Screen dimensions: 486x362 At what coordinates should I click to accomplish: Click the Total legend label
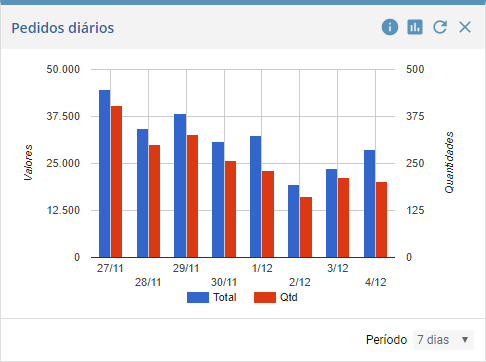[225, 297]
